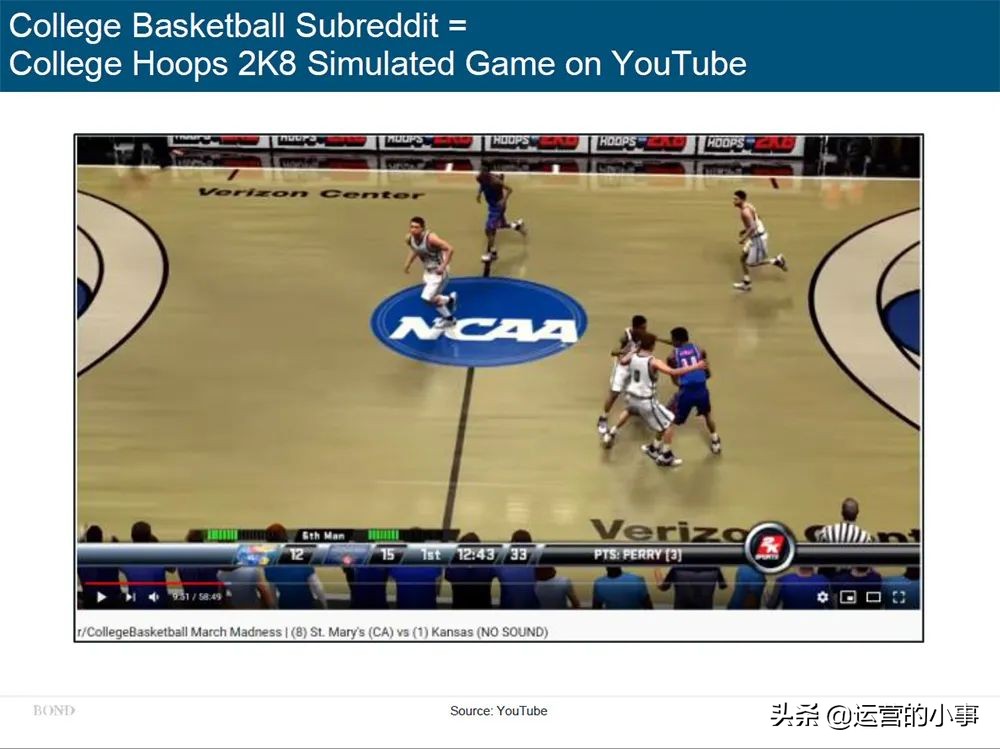Toggle theater mode view
Image resolution: width=1000 pixels, height=749 pixels.
click(x=873, y=597)
